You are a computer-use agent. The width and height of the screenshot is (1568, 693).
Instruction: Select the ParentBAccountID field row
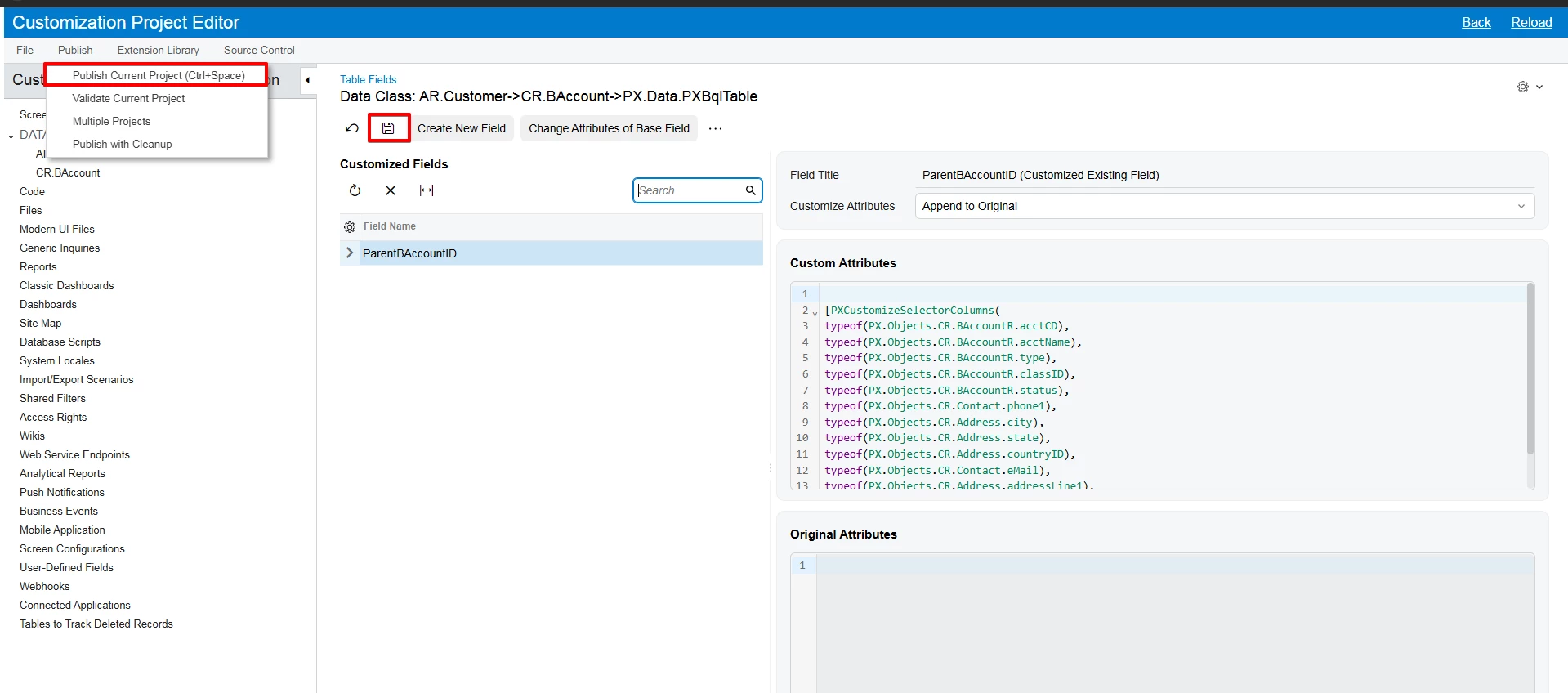(552, 253)
